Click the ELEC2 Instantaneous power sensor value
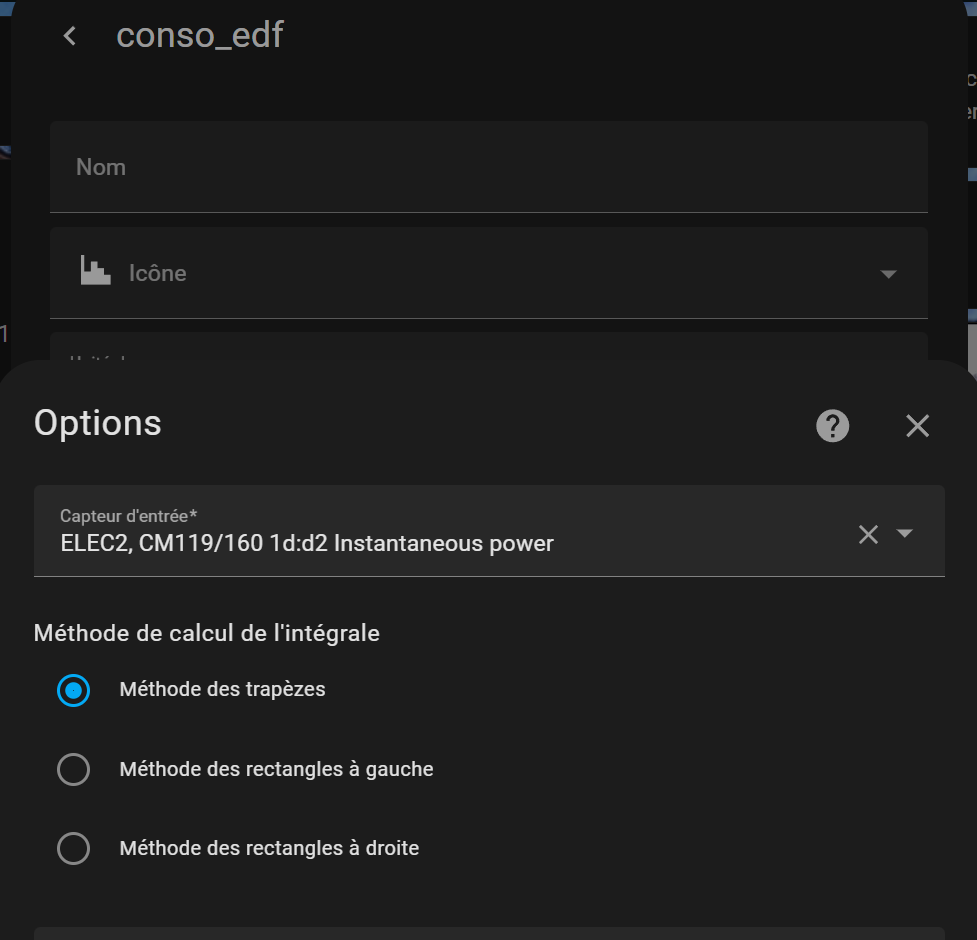Image resolution: width=977 pixels, height=940 pixels. (x=306, y=544)
